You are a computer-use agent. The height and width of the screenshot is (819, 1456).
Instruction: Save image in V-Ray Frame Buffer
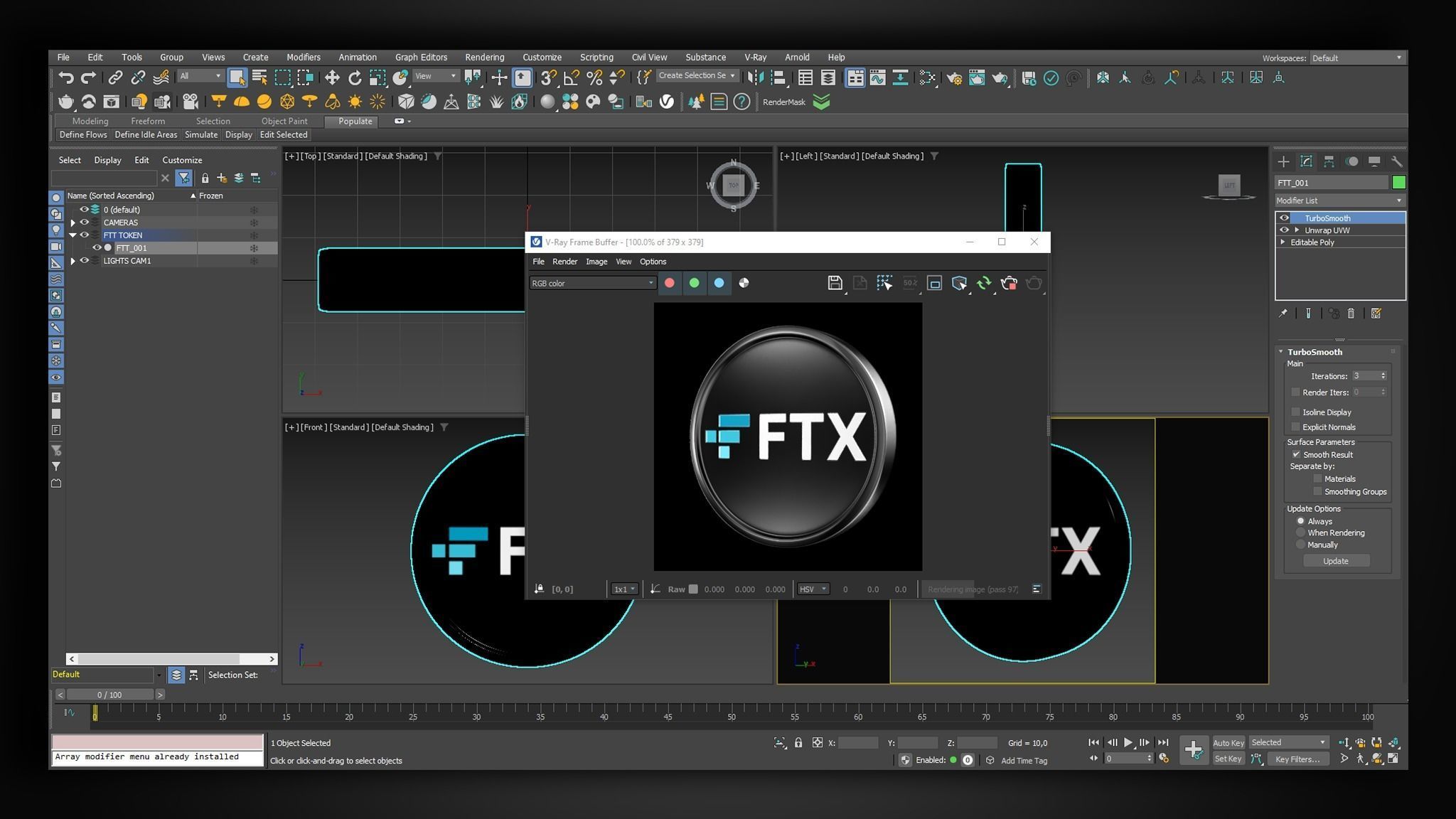coord(835,283)
